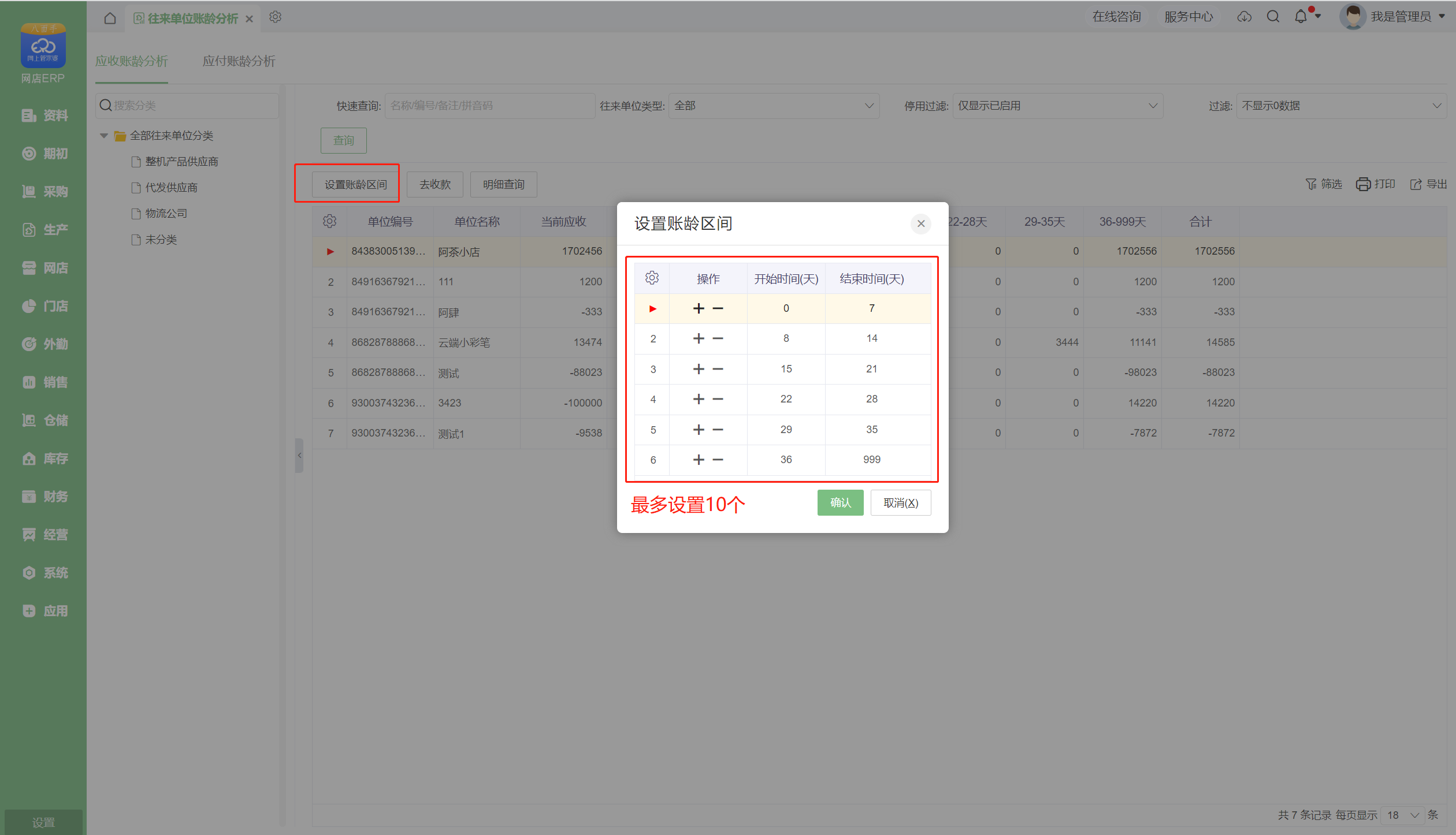Click 筛选 filter tool

[1324, 184]
